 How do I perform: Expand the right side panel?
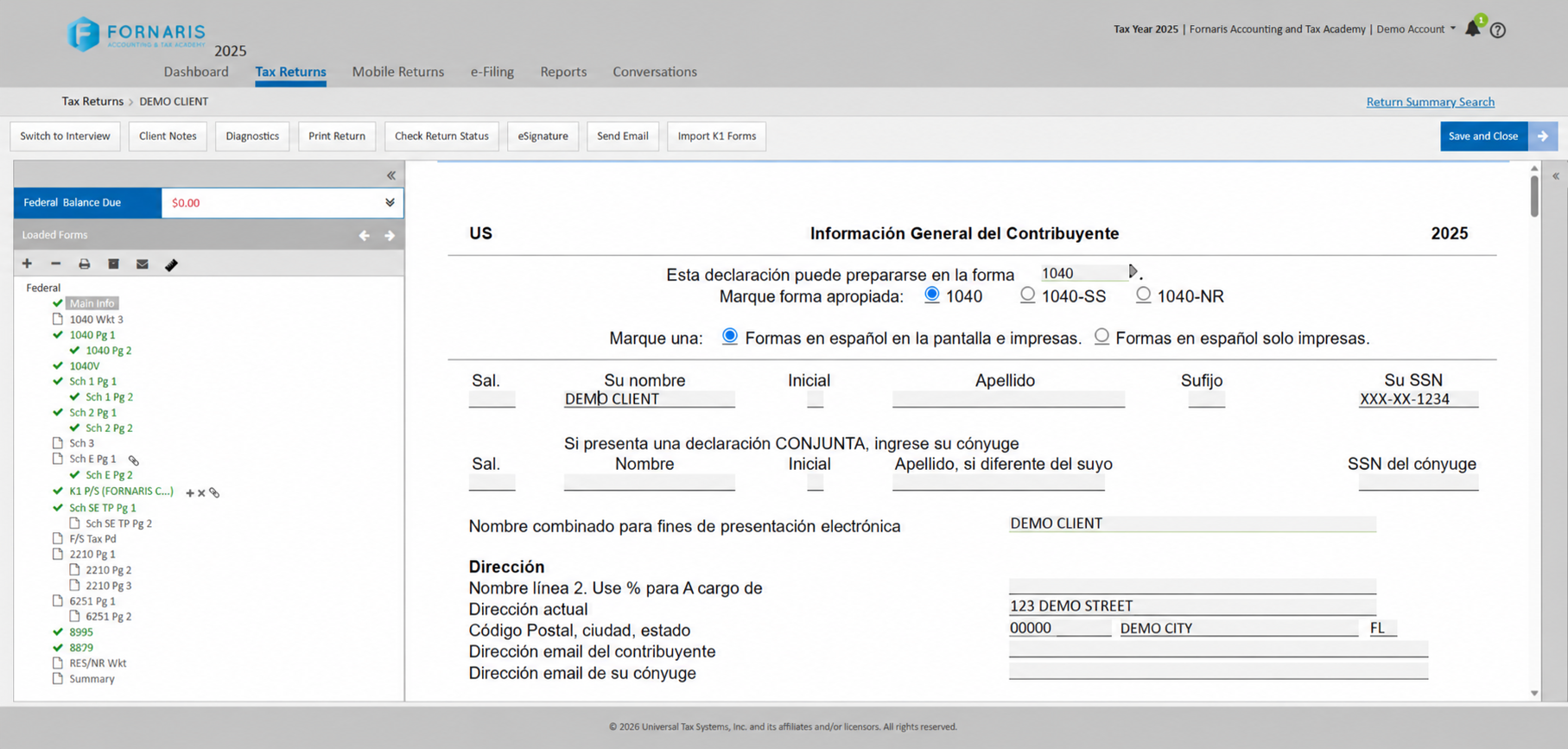tap(1556, 176)
